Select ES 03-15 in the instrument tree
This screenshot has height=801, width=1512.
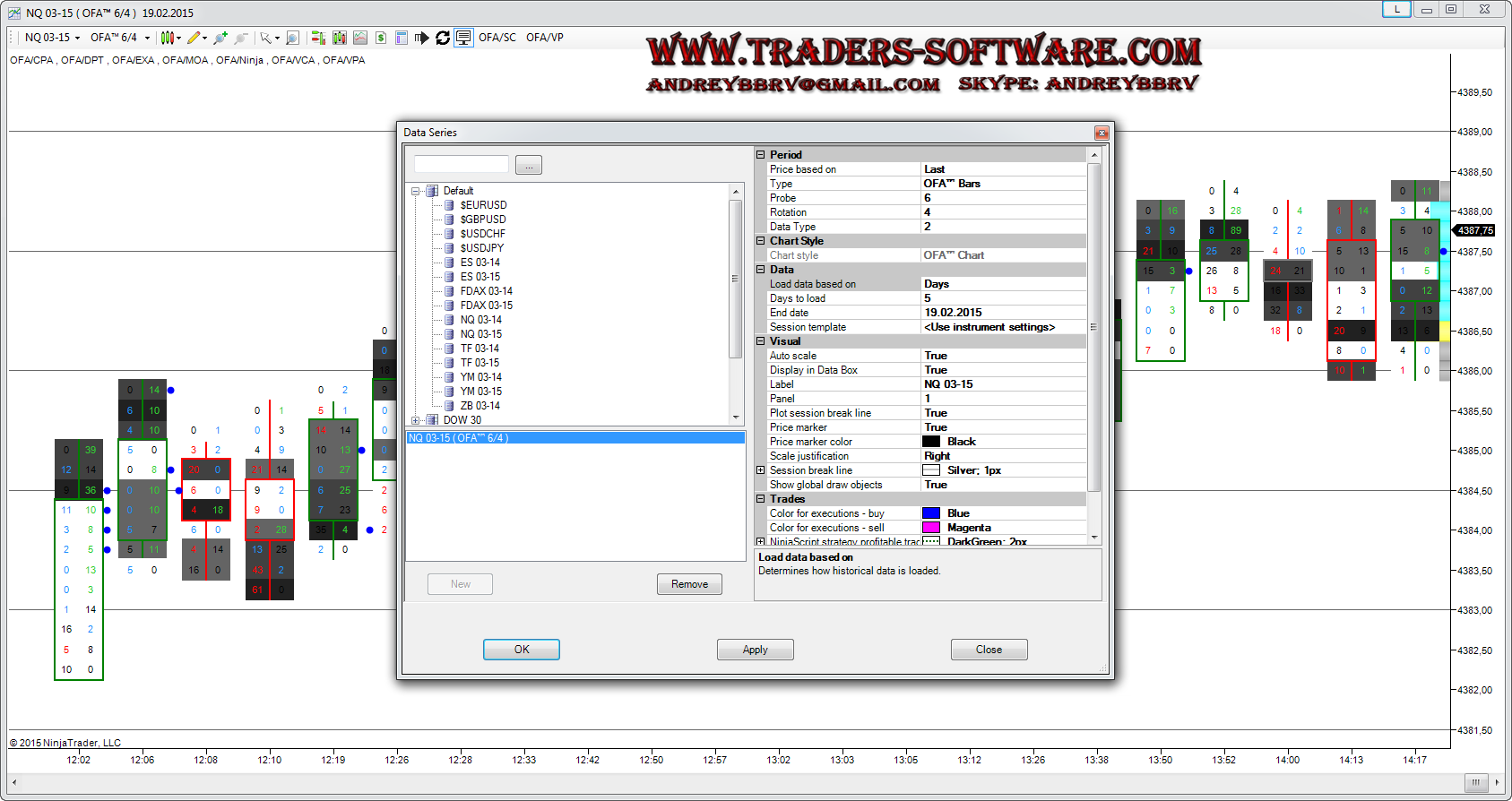pos(480,277)
